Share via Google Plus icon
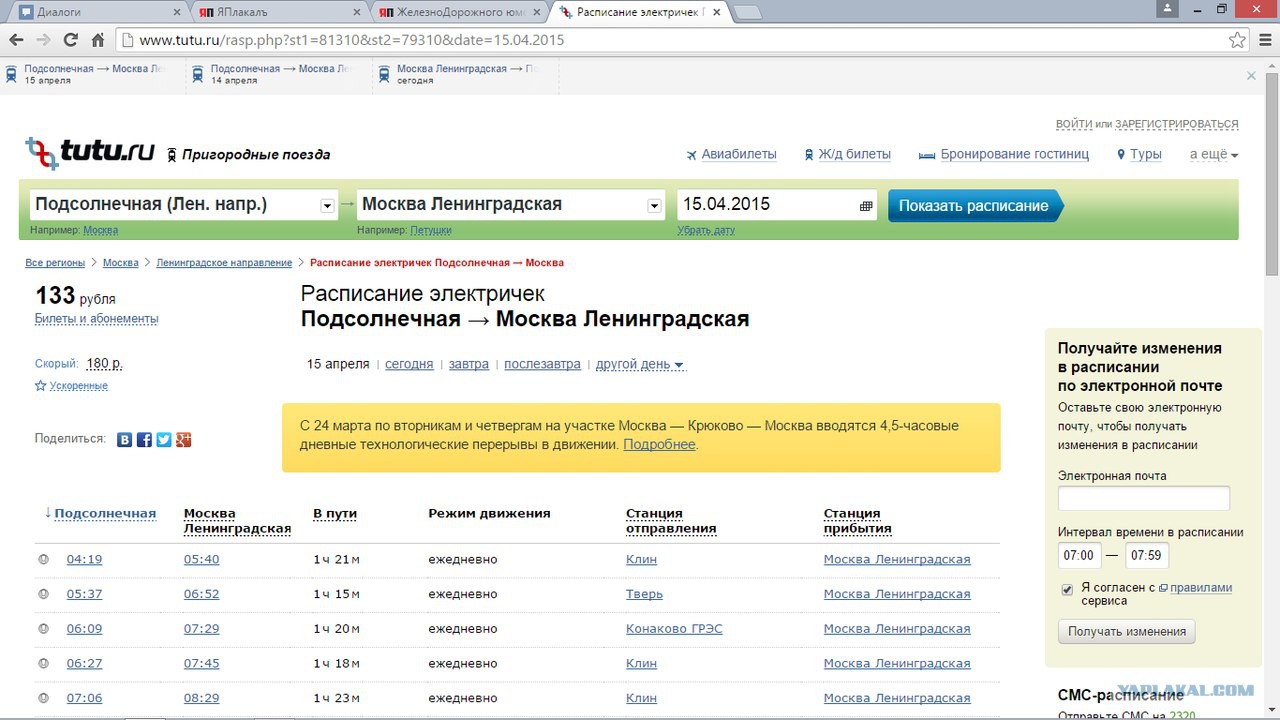The height and width of the screenshot is (720, 1280). click(183, 439)
